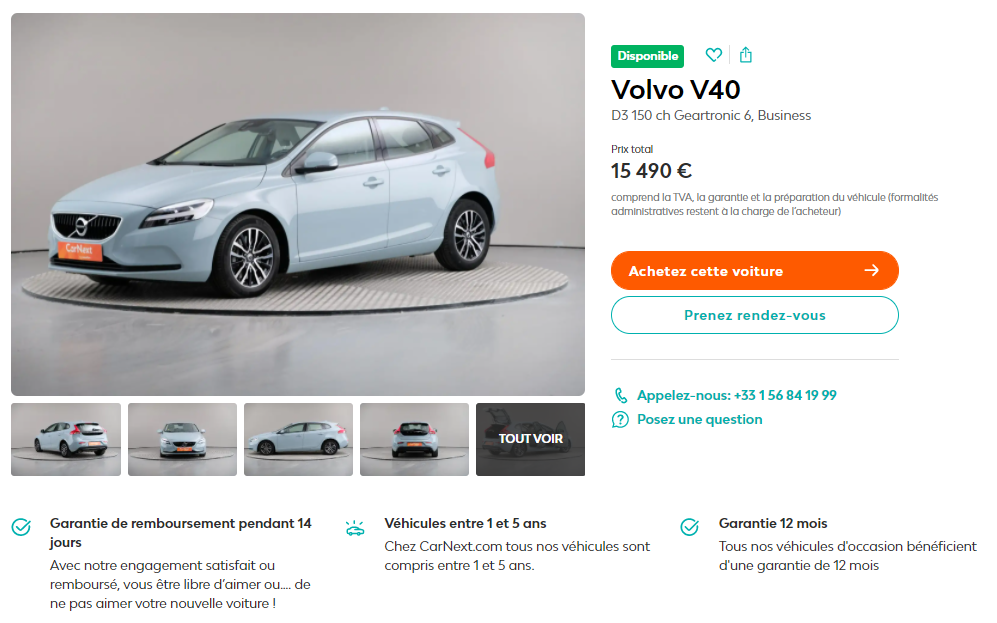This screenshot has height=623, width=997.
Task: Select the rear view thumbnail
Action: [x=415, y=439]
